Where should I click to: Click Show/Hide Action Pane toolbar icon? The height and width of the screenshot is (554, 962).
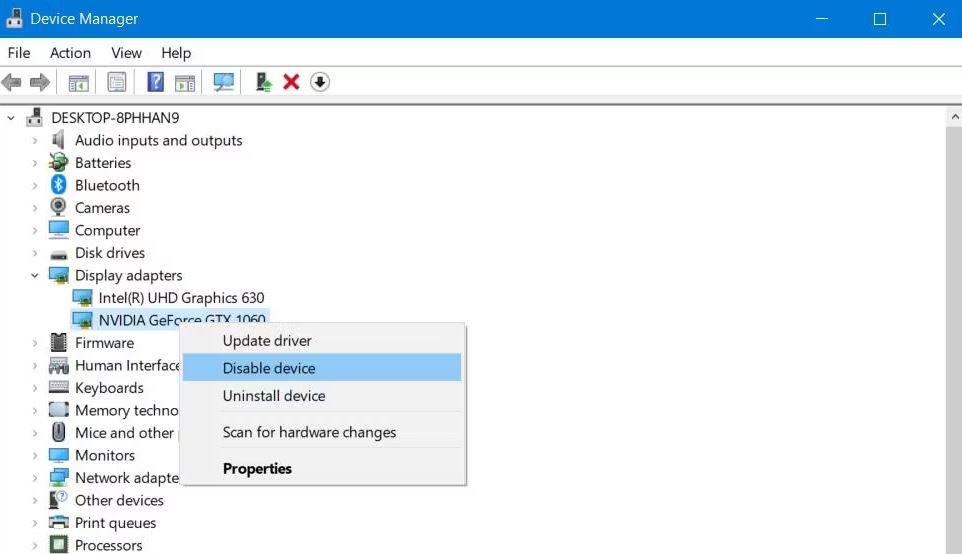coord(185,82)
